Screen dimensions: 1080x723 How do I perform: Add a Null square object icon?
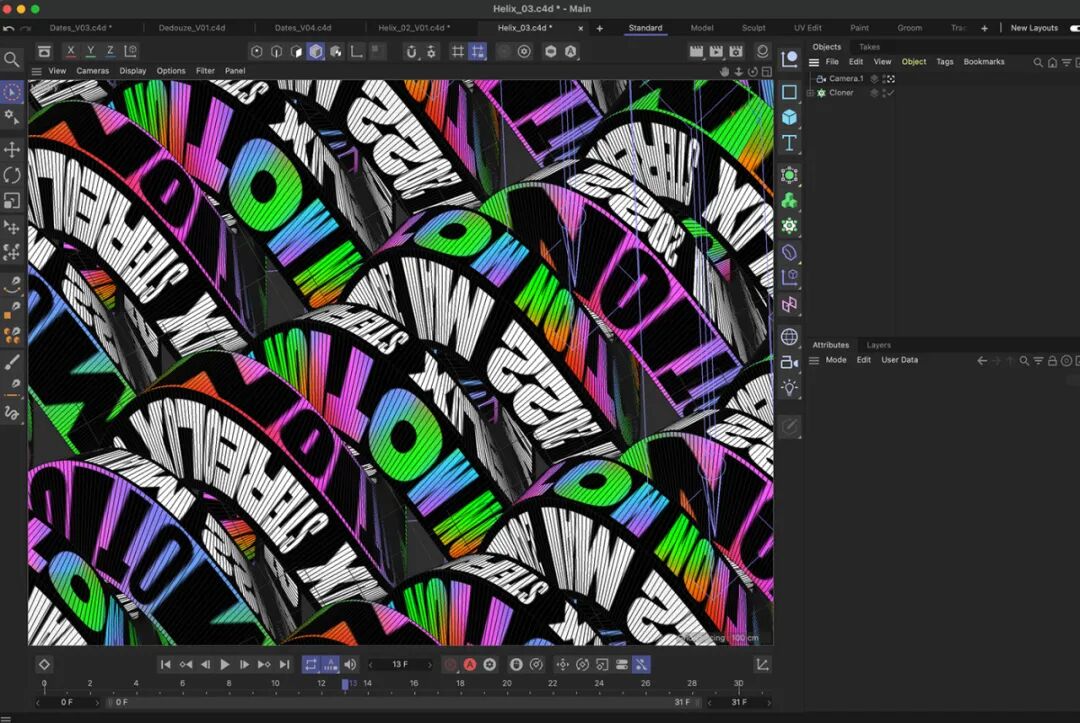(789, 92)
